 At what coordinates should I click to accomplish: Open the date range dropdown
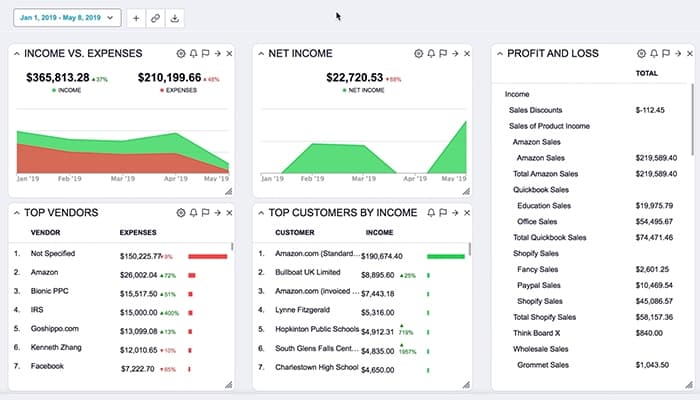(66, 18)
